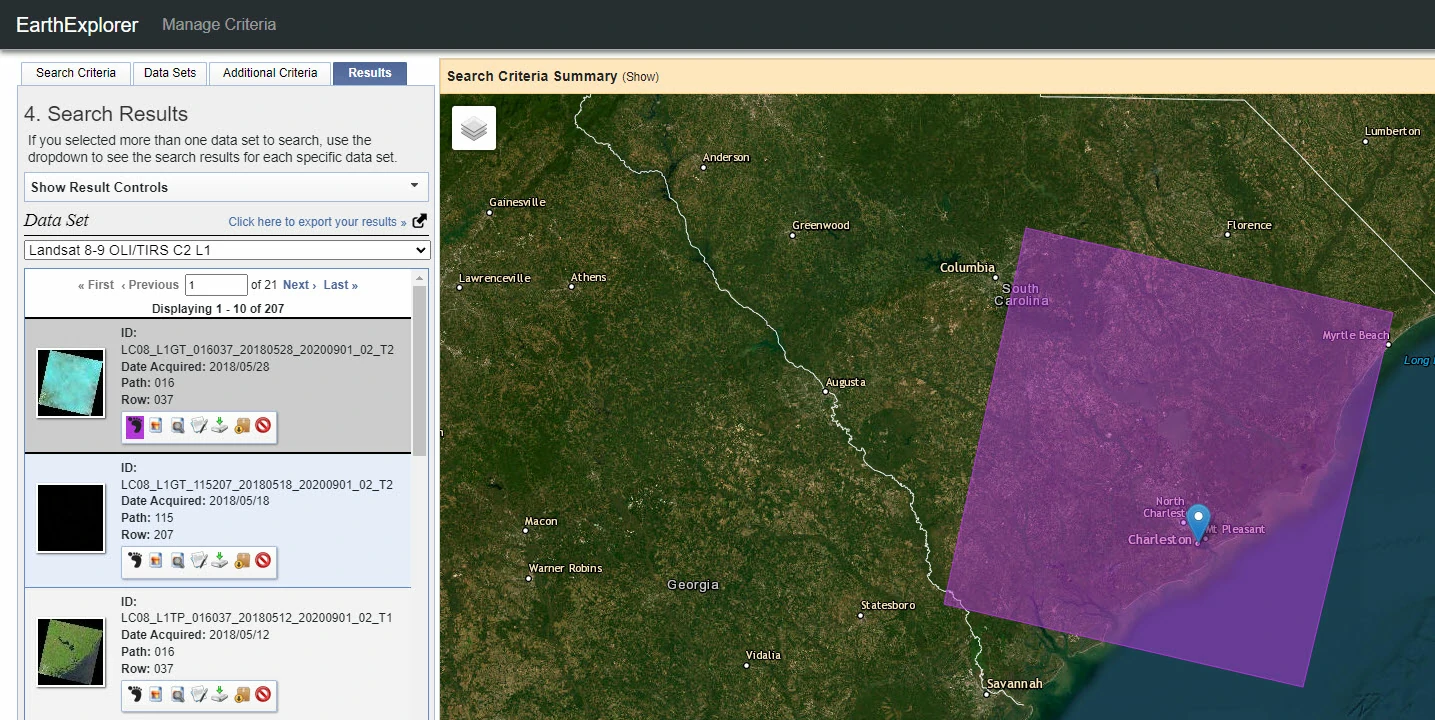Screen dimensions: 1435x720
Task: Show footprint for the 2018/05/12 scene
Action: [x=135, y=694]
